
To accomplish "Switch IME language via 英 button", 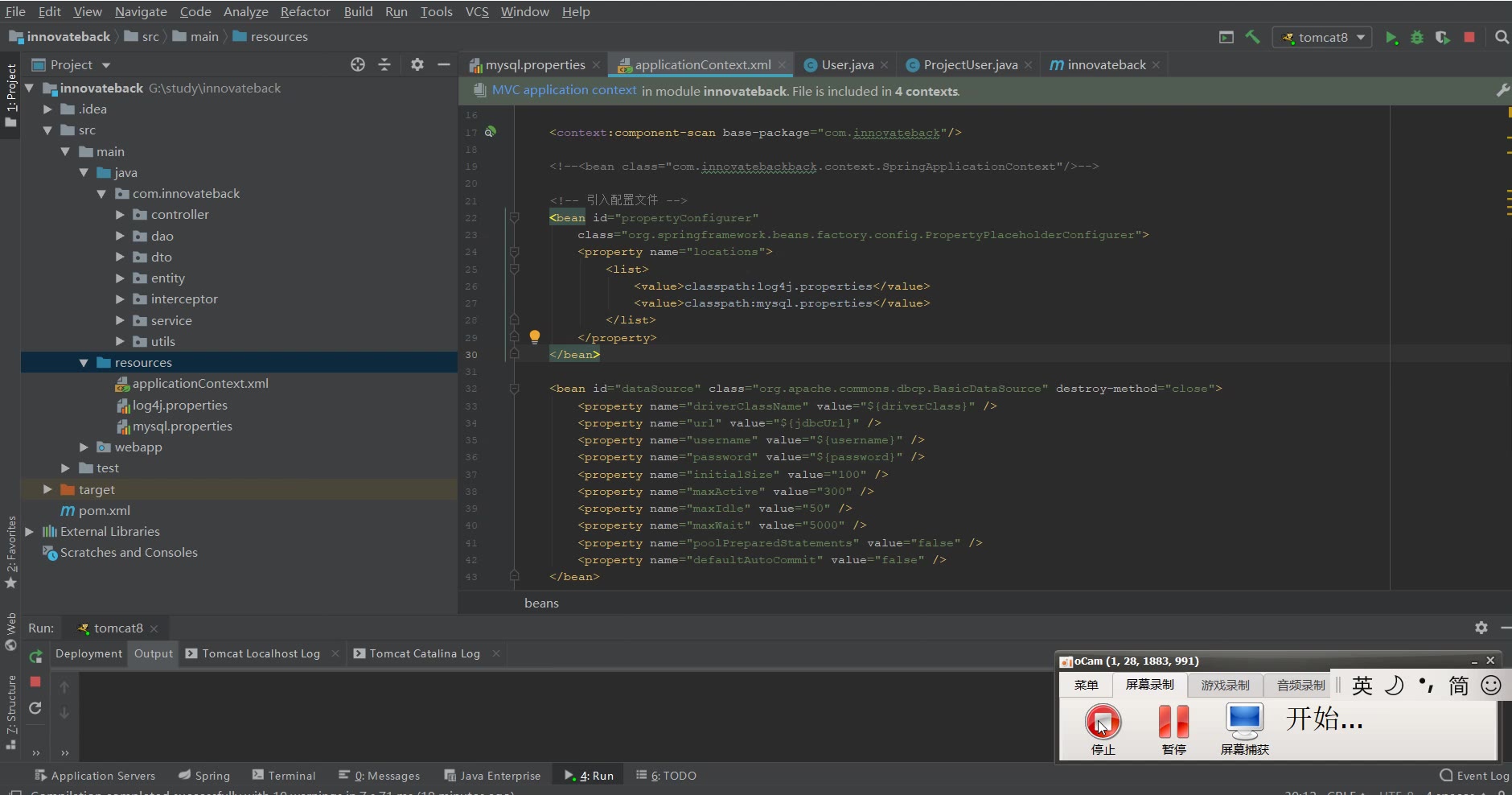I will coord(1362,686).
